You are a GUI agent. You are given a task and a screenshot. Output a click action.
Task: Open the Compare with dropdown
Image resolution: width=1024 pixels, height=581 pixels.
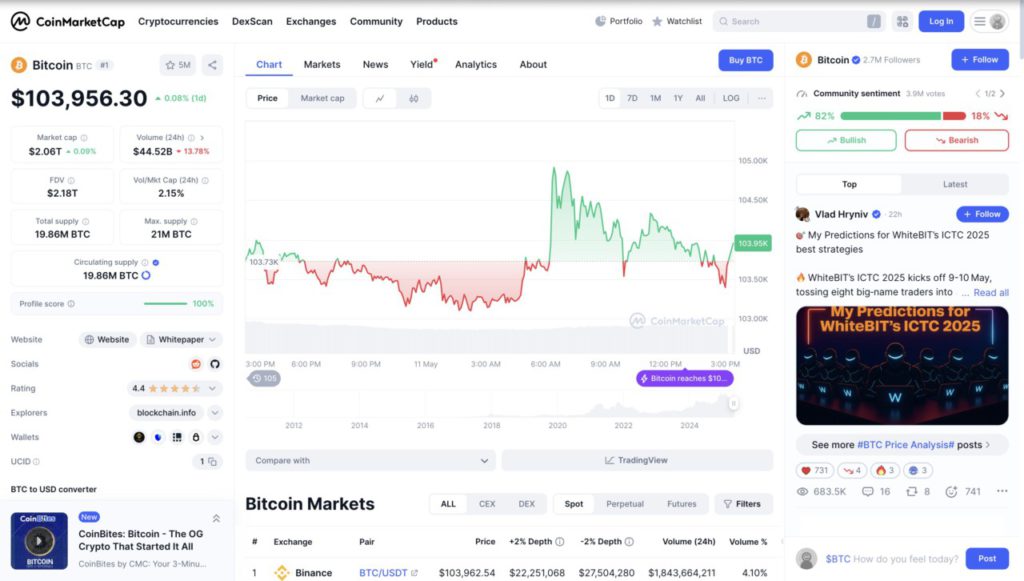370,461
